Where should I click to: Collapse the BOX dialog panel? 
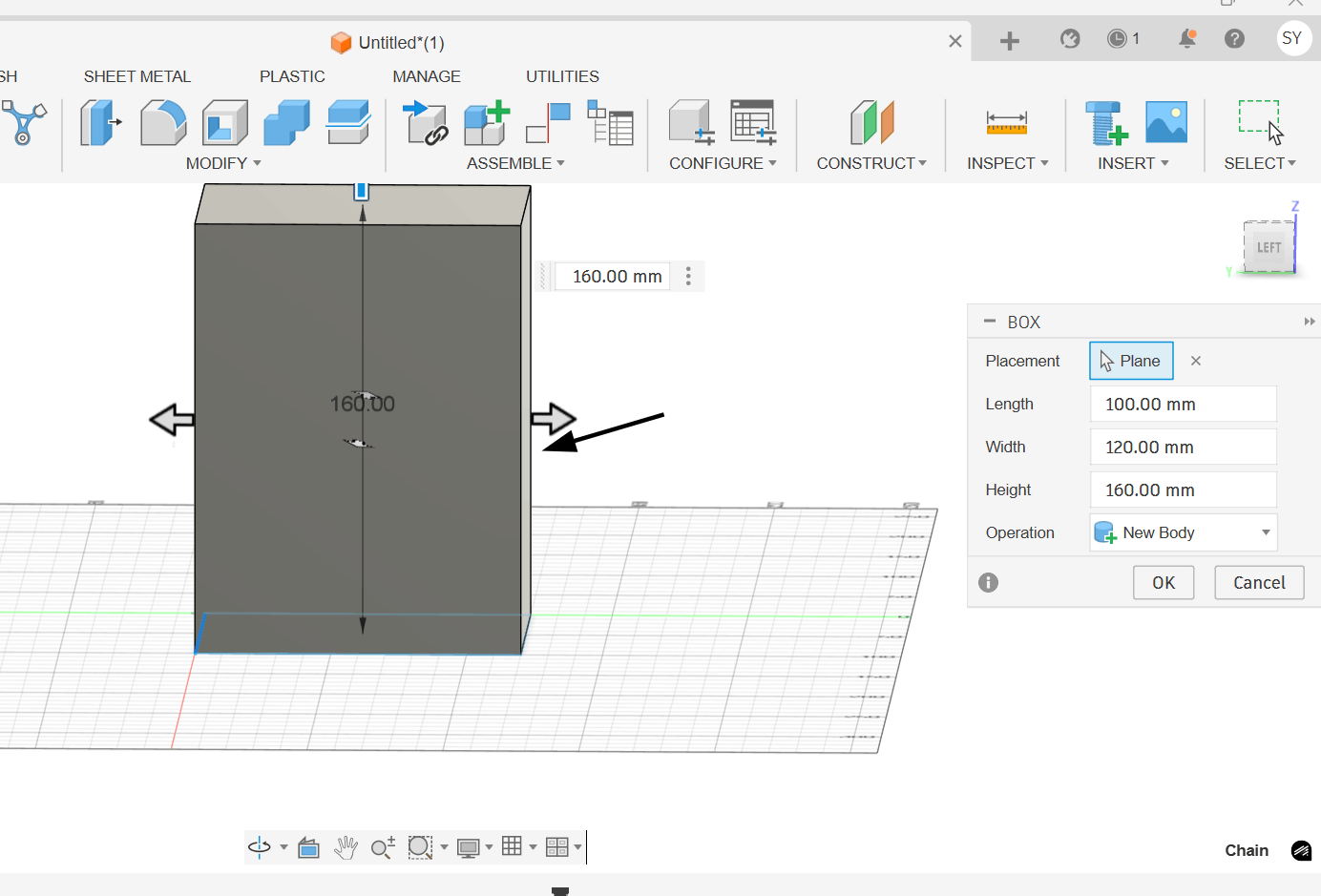click(x=990, y=322)
